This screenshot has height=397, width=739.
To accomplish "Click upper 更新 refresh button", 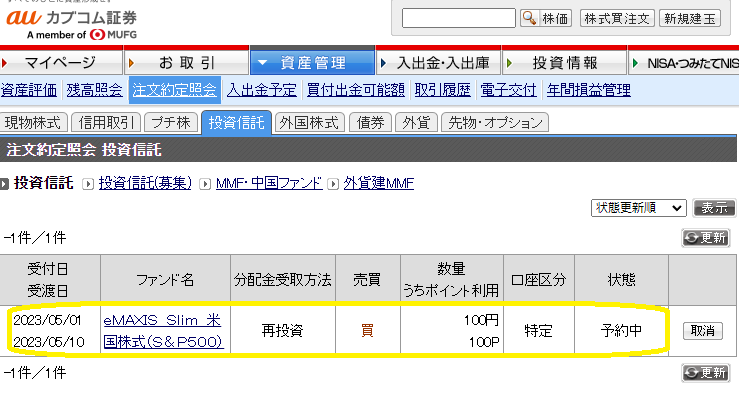I will [x=706, y=238].
